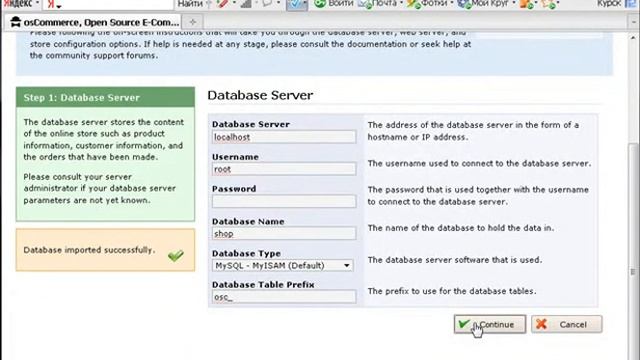Click the Войти toolbar button
The width and height of the screenshot is (640, 360).
tap(334, 4)
